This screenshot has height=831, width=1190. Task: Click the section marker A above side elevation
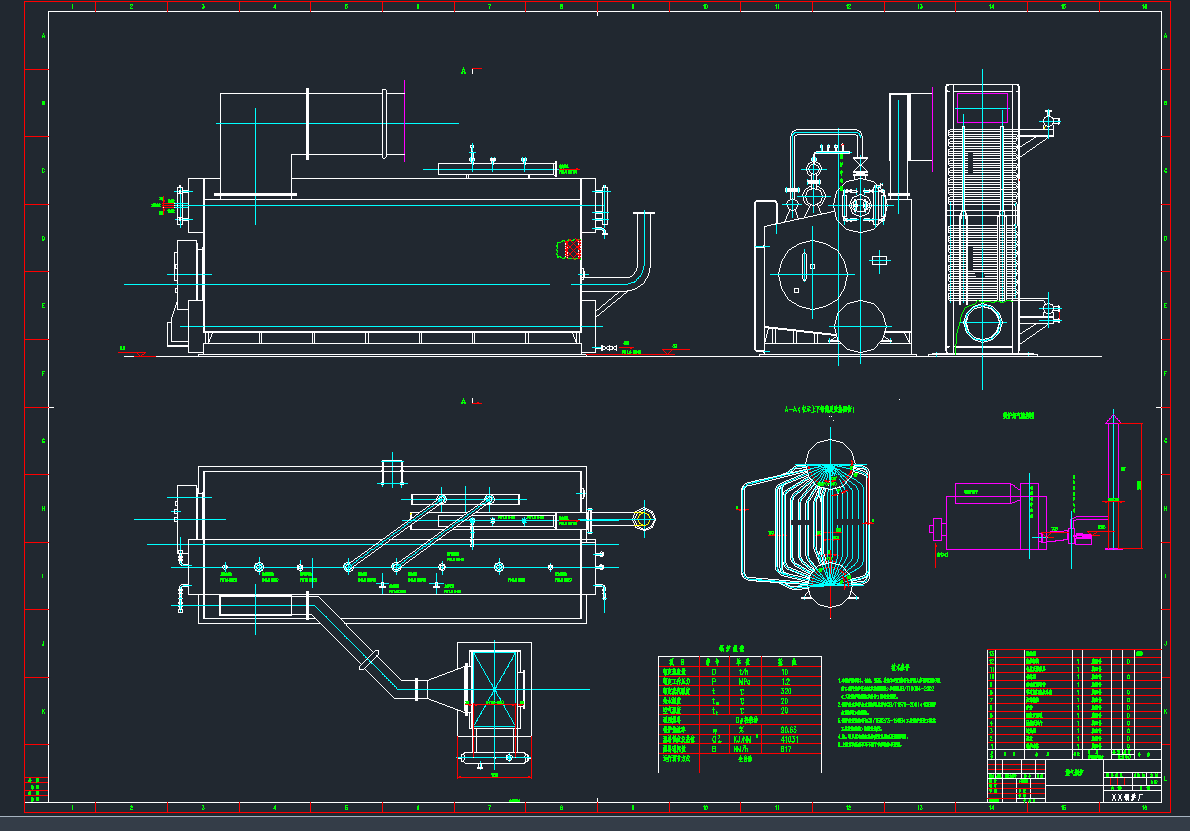pyautogui.click(x=465, y=71)
